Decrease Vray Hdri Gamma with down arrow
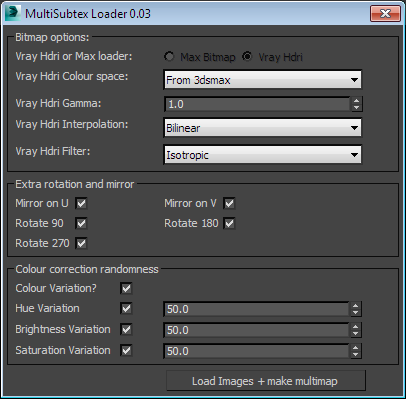This screenshot has width=406, height=399. (356, 108)
